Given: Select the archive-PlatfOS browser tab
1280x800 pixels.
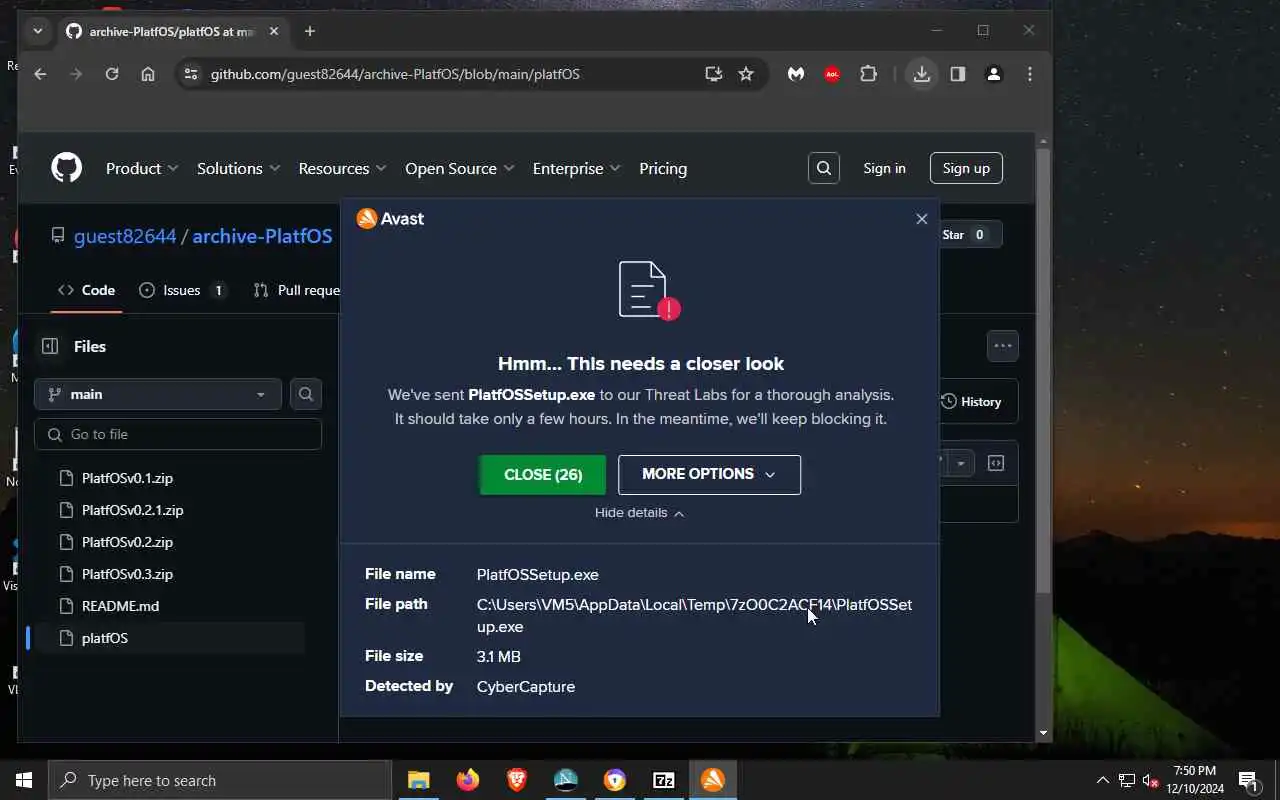Looking at the screenshot, I should [171, 31].
